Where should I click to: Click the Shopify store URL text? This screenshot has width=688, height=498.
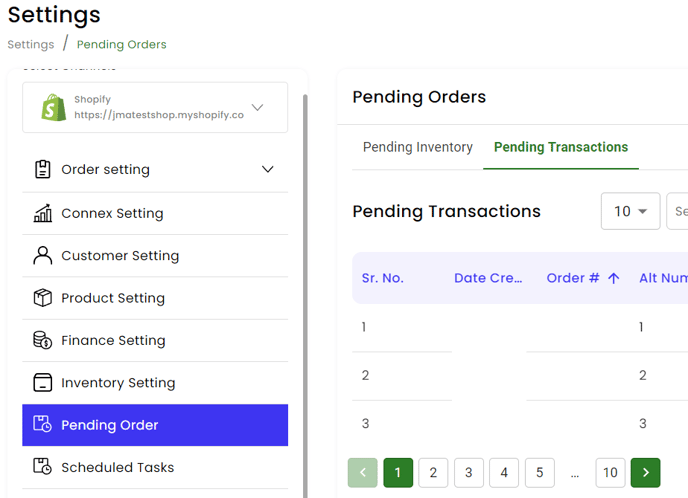pos(159,115)
